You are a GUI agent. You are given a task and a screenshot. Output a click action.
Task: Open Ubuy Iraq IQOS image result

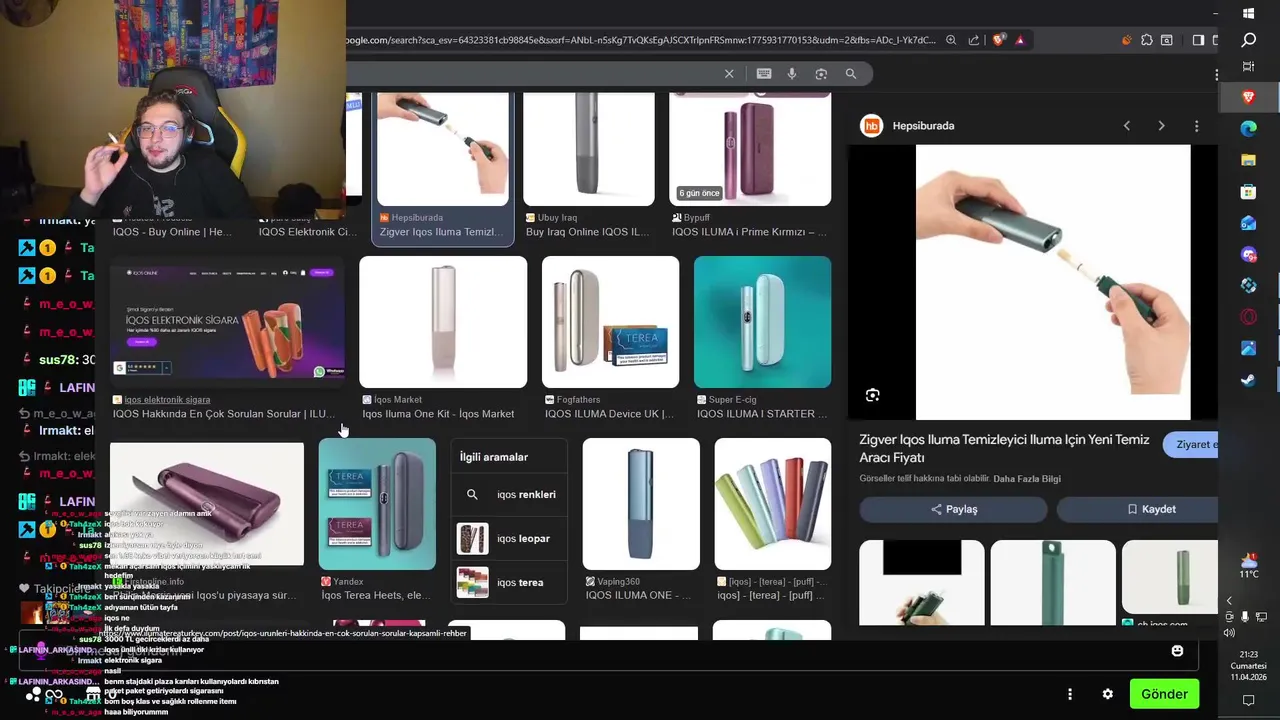589,149
